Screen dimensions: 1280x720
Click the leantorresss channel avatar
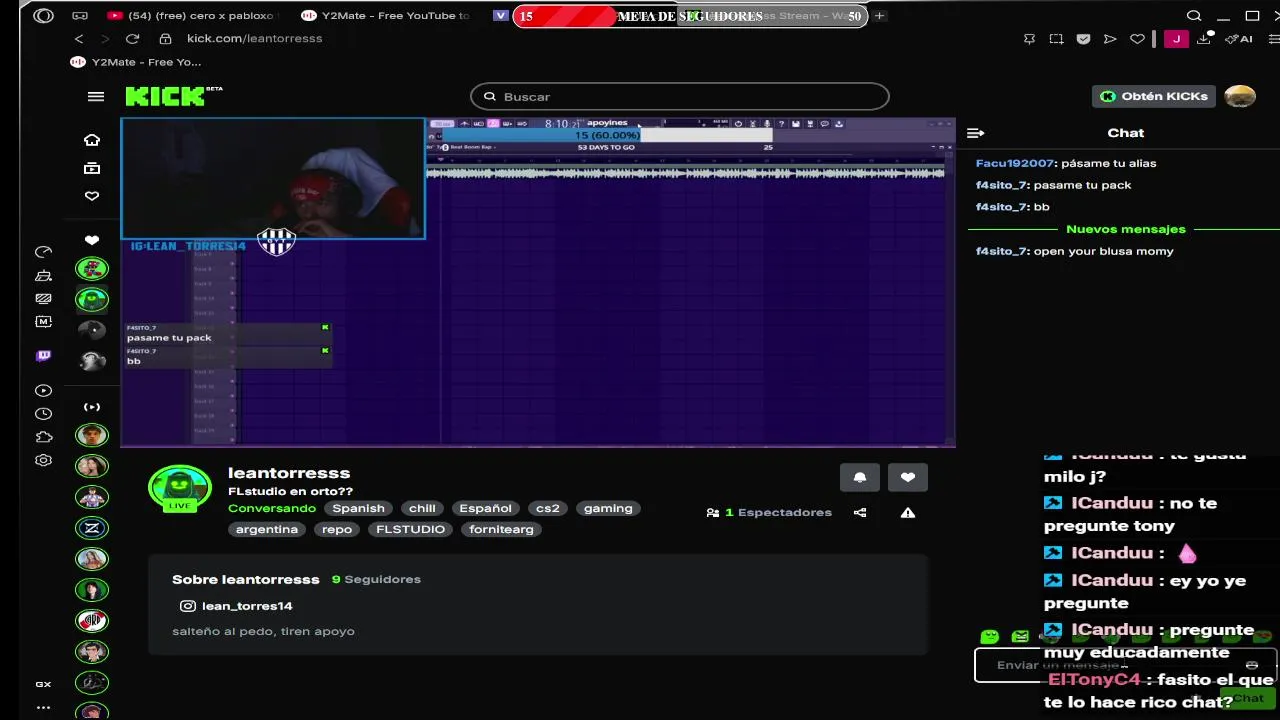(180, 489)
